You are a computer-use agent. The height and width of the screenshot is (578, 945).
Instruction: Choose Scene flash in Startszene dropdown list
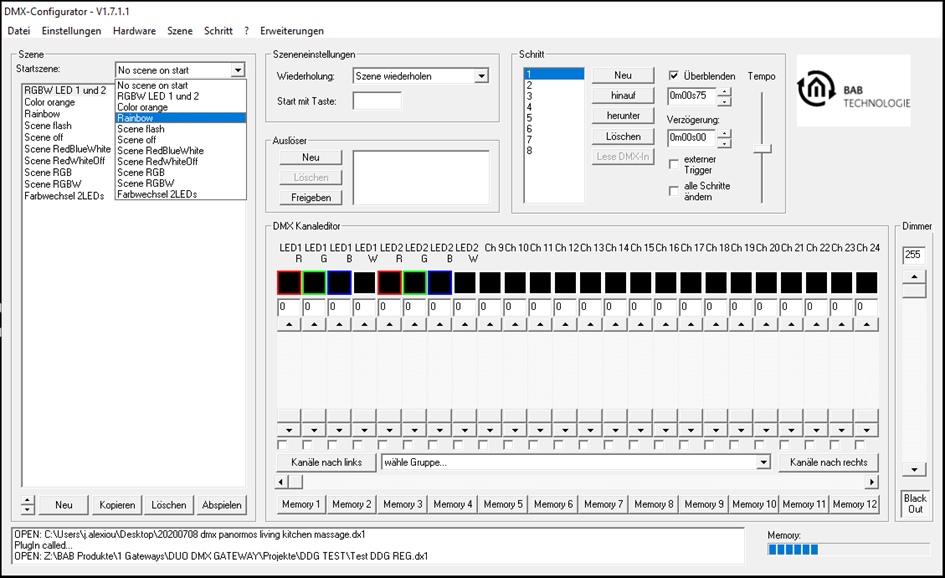[181, 129]
